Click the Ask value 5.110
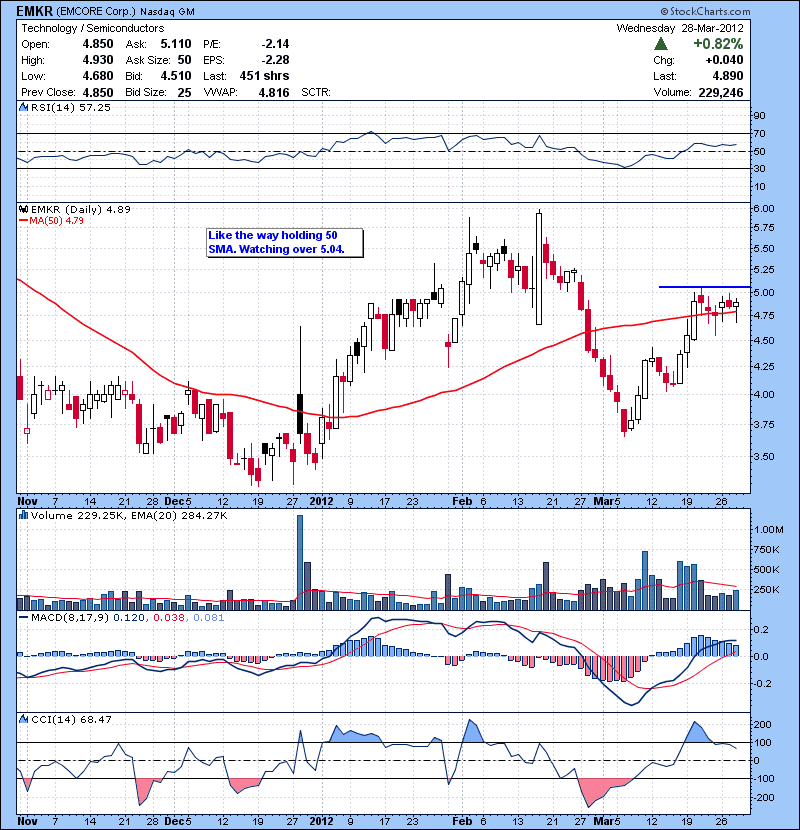Image resolution: width=800 pixels, height=830 pixels. pyautogui.click(x=176, y=44)
